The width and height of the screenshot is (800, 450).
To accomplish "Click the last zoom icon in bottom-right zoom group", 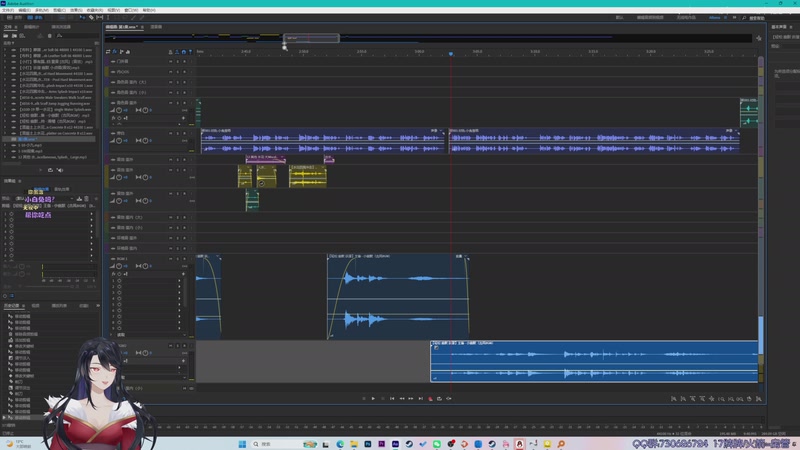I will (x=759, y=398).
